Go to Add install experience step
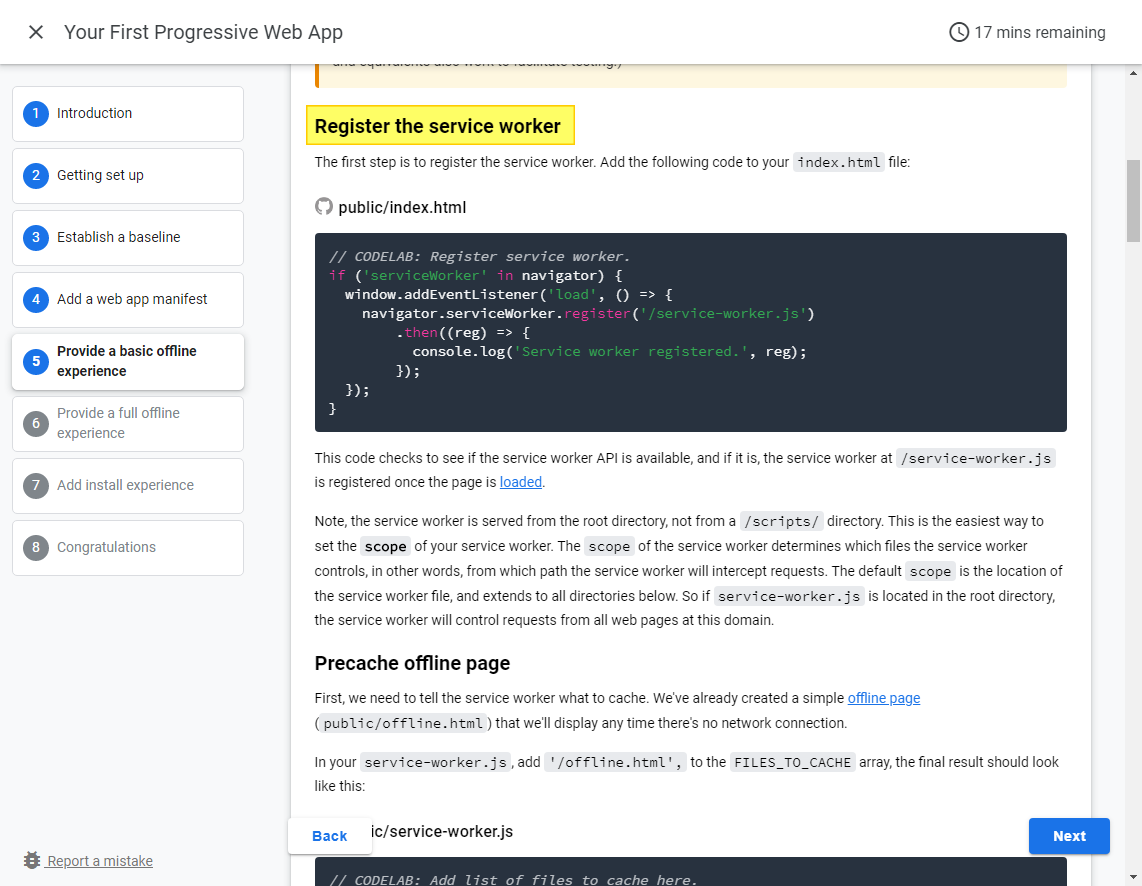 127,485
